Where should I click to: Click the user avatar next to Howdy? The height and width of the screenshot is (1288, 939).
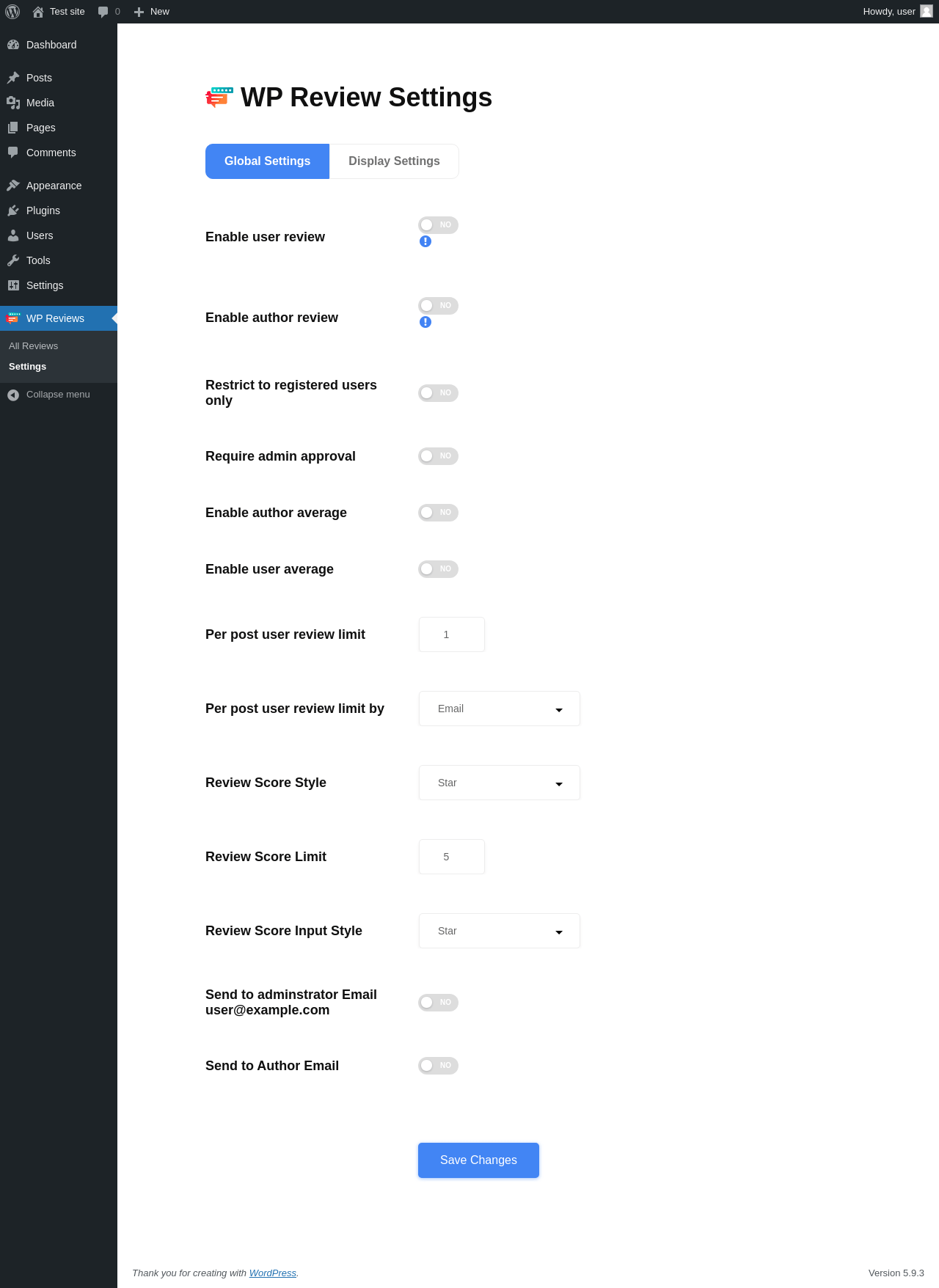click(927, 11)
